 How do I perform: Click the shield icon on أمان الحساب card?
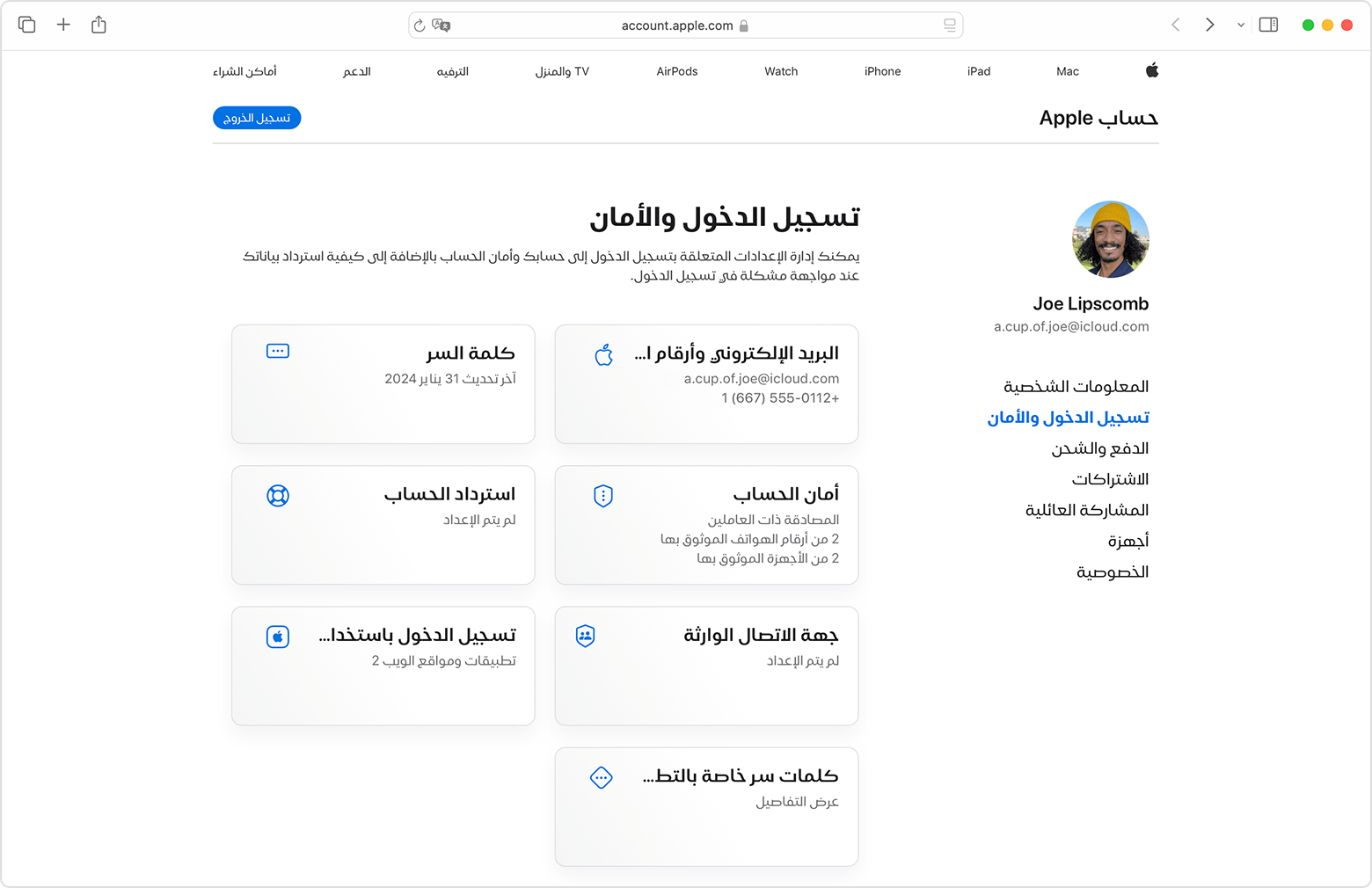(x=603, y=496)
